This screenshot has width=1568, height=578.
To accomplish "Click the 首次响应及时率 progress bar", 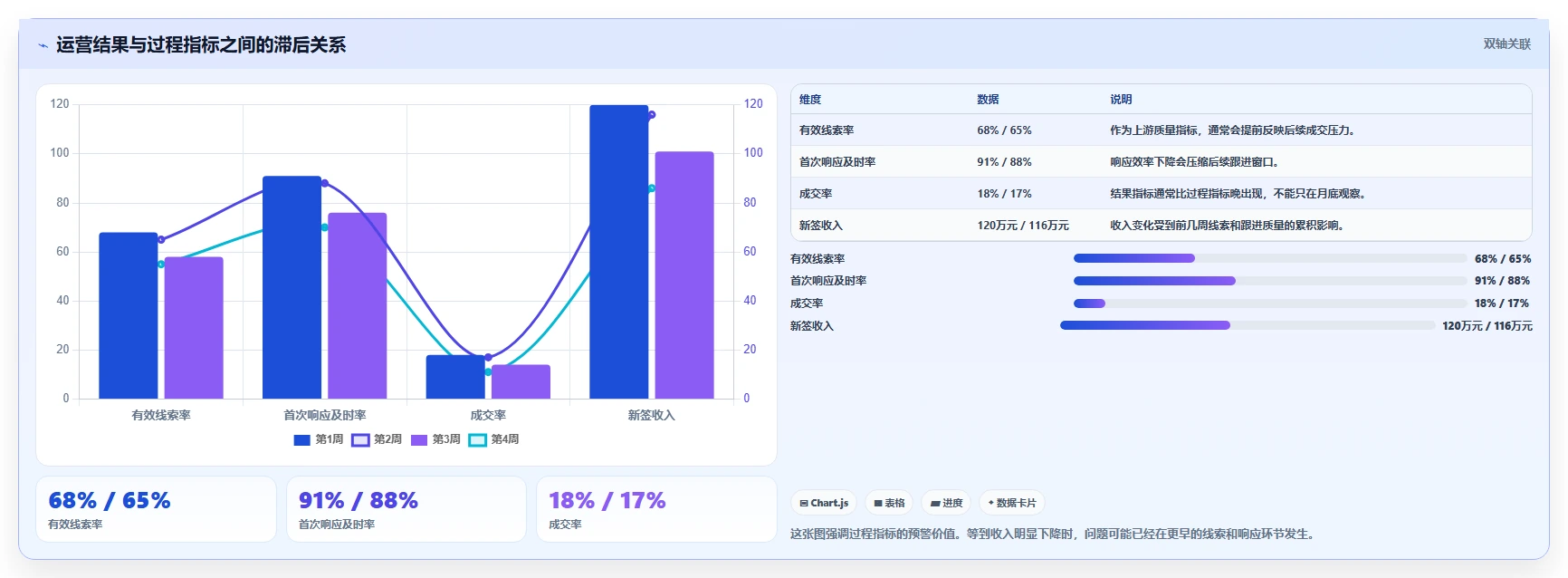I will click(1270, 281).
